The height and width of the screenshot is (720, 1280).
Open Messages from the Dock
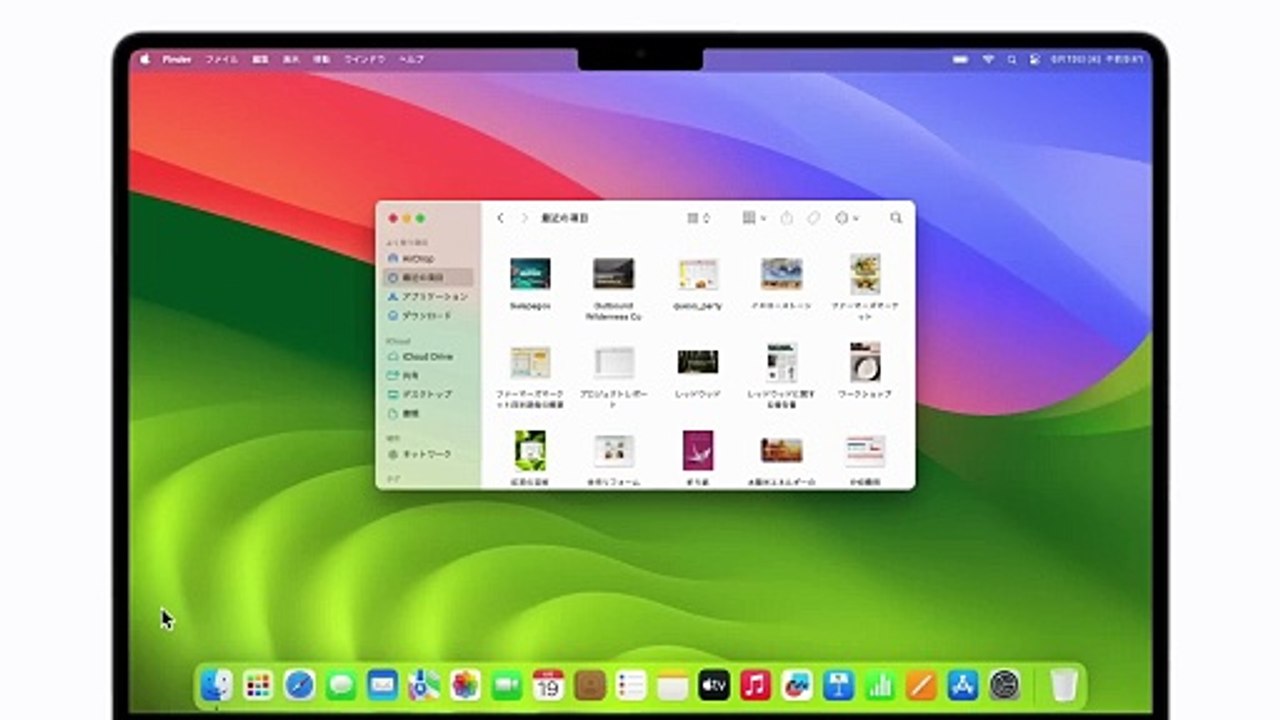(x=341, y=685)
